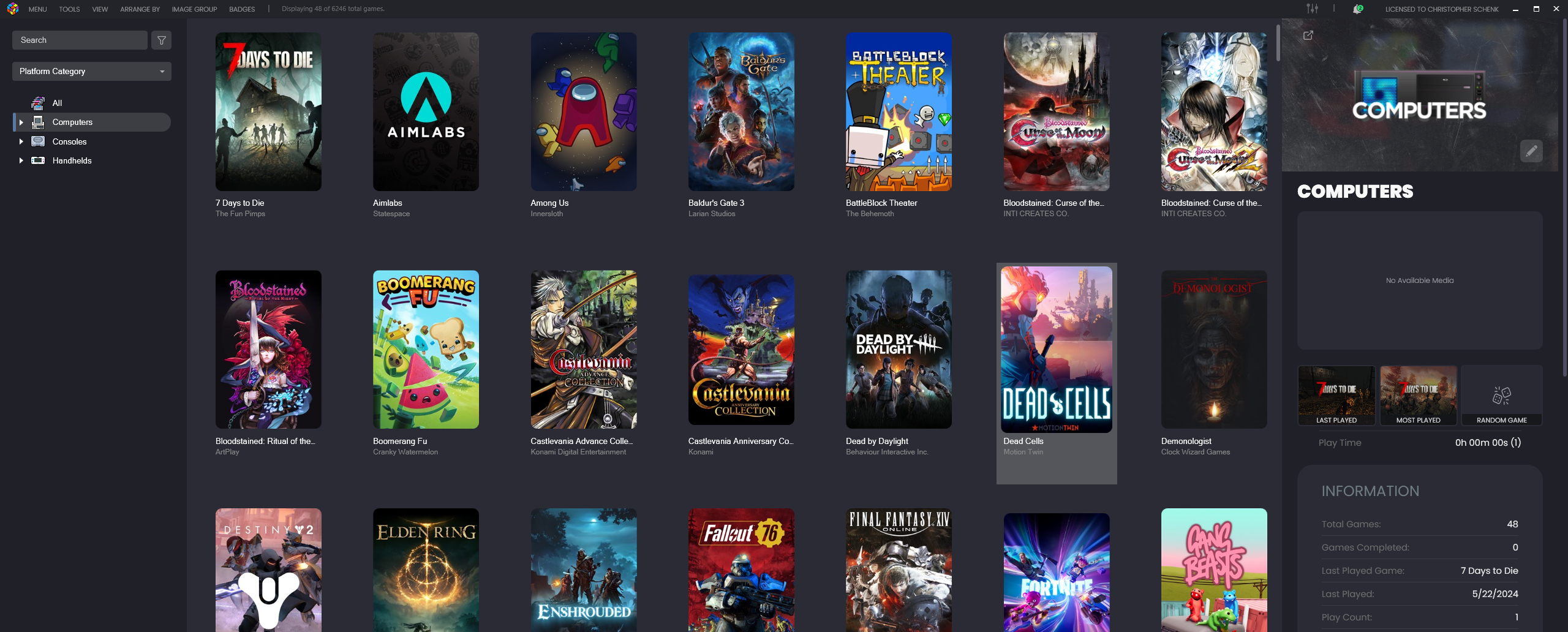
Task: Open the filter funnel icon beside Search
Action: pyautogui.click(x=162, y=40)
